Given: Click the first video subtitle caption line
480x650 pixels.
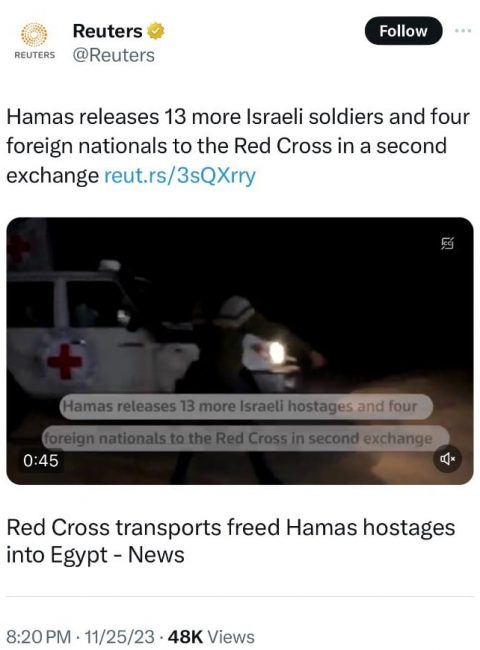Looking at the screenshot, I should (x=246, y=406).
